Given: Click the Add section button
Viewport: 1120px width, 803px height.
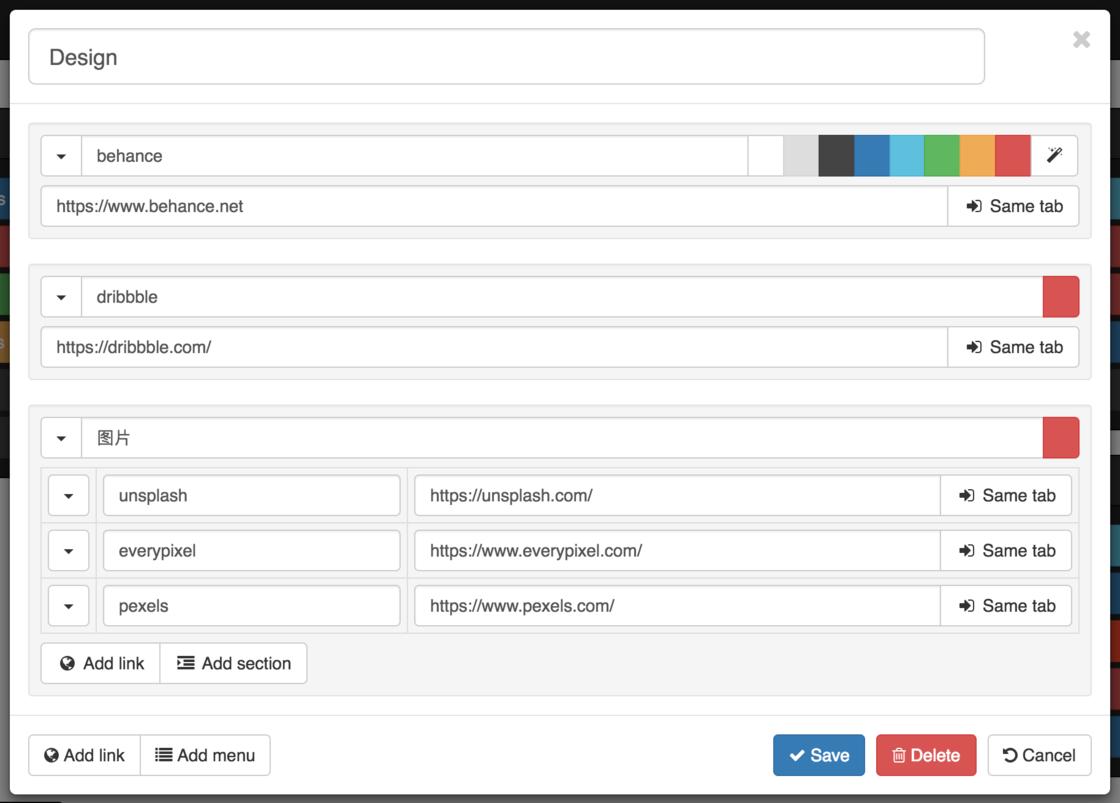Looking at the screenshot, I should coord(234,664).
